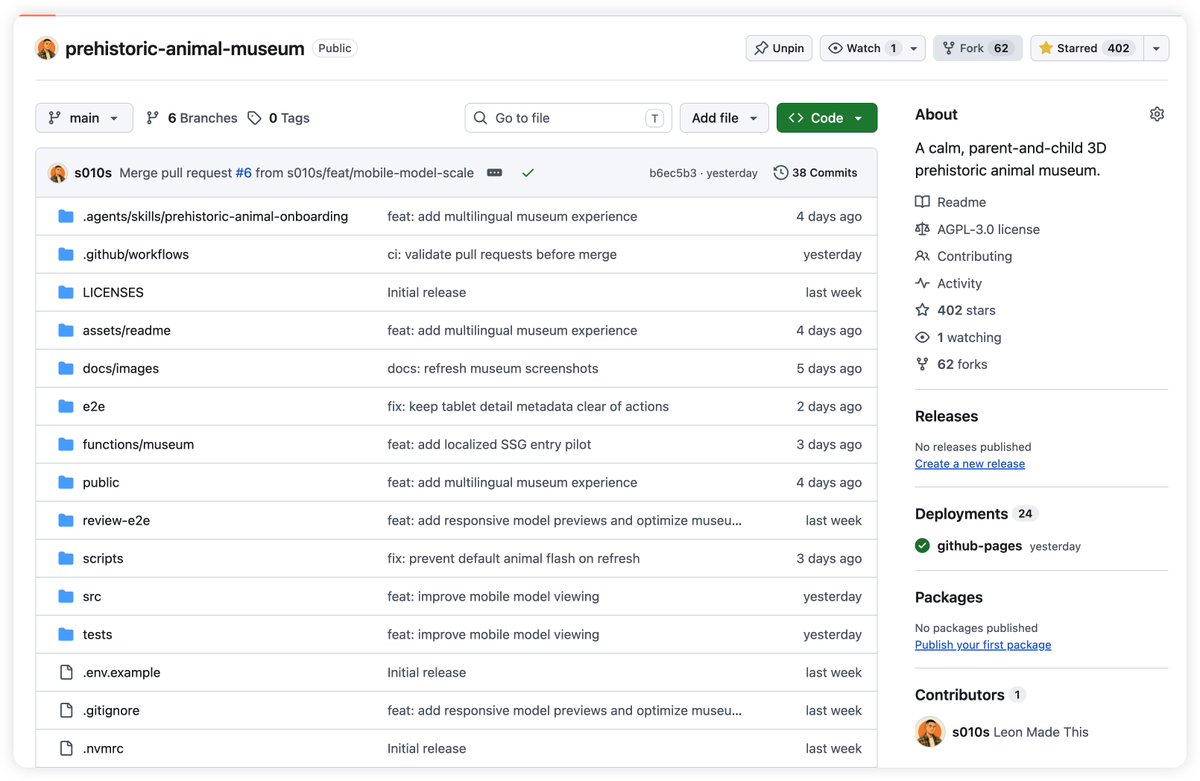Image resolution: width=1200 pixels, height=781 pixels.
Task: Open the 38 Commits history
Action: [815, 173]
